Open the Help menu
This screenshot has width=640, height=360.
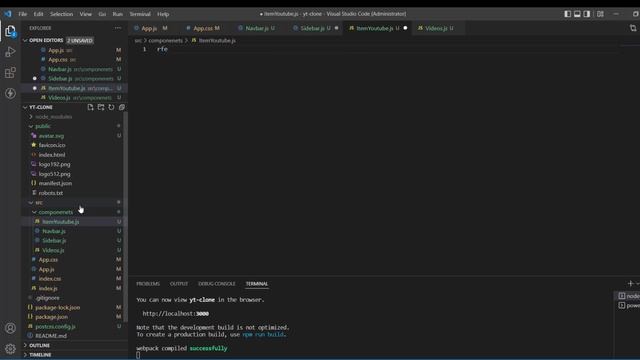point(163,14)
